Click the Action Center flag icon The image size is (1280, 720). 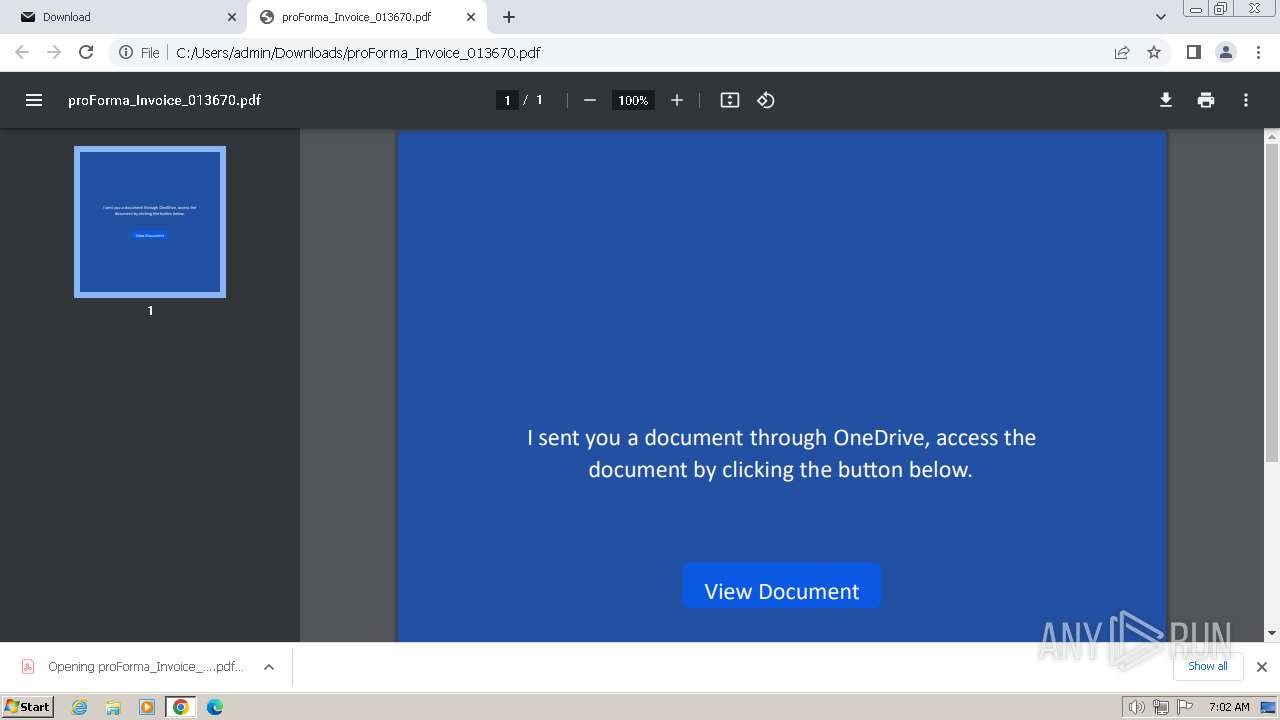[x=1184, y=707]
